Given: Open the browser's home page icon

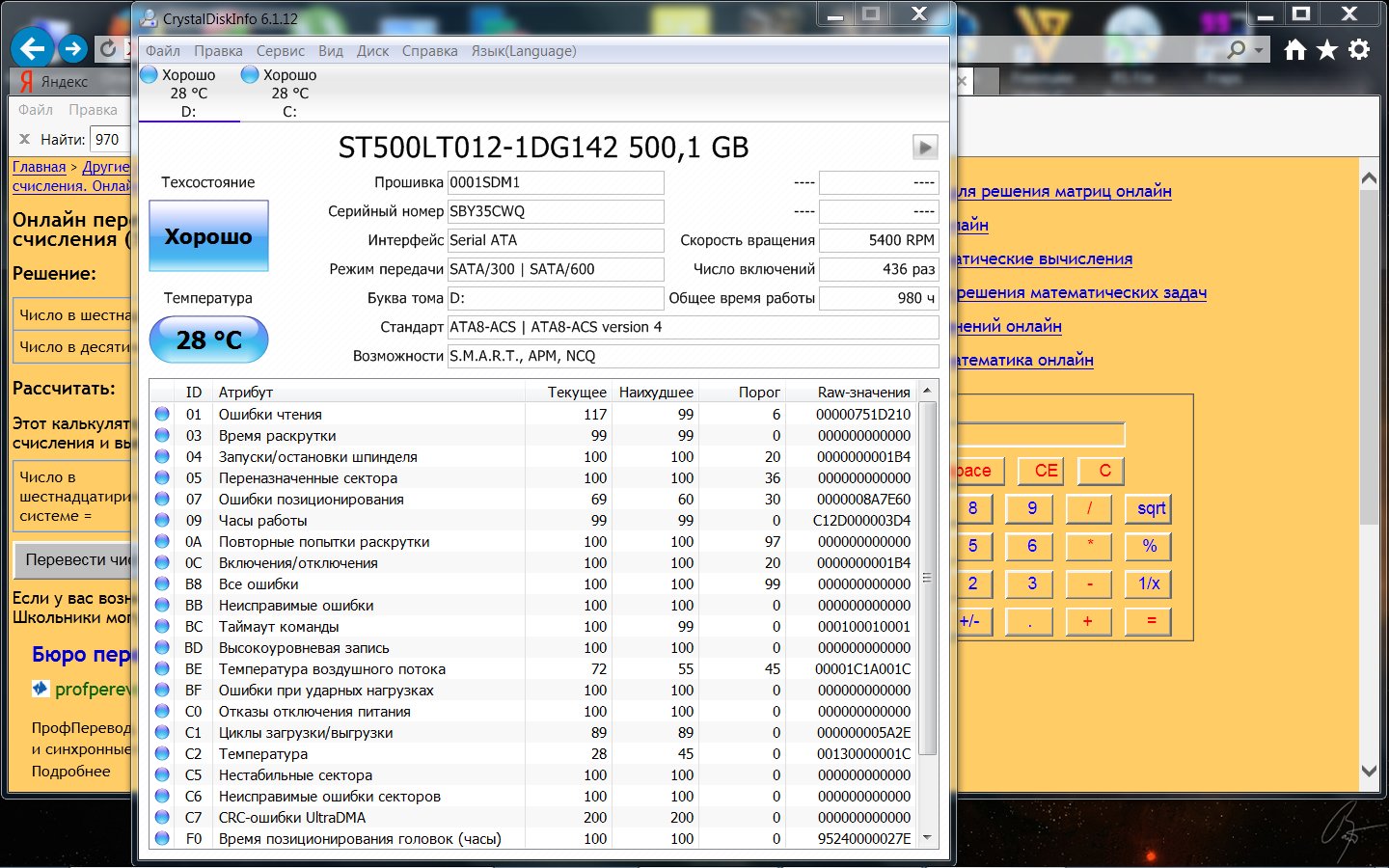Looking at the screenshot, I should [1295, 50].
